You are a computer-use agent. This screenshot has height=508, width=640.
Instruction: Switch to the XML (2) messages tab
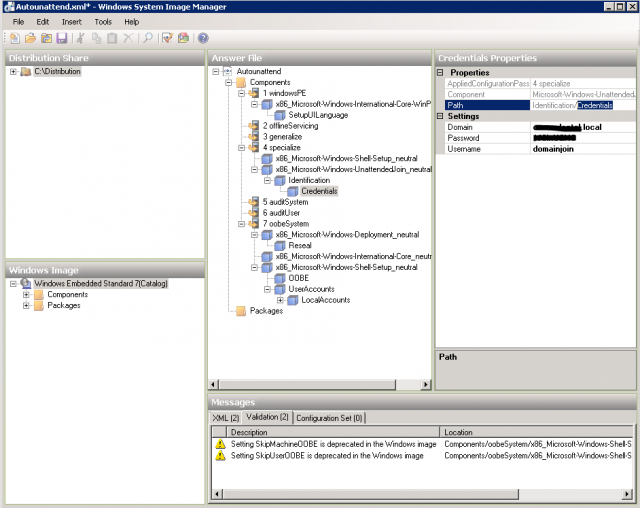(225, 417)
